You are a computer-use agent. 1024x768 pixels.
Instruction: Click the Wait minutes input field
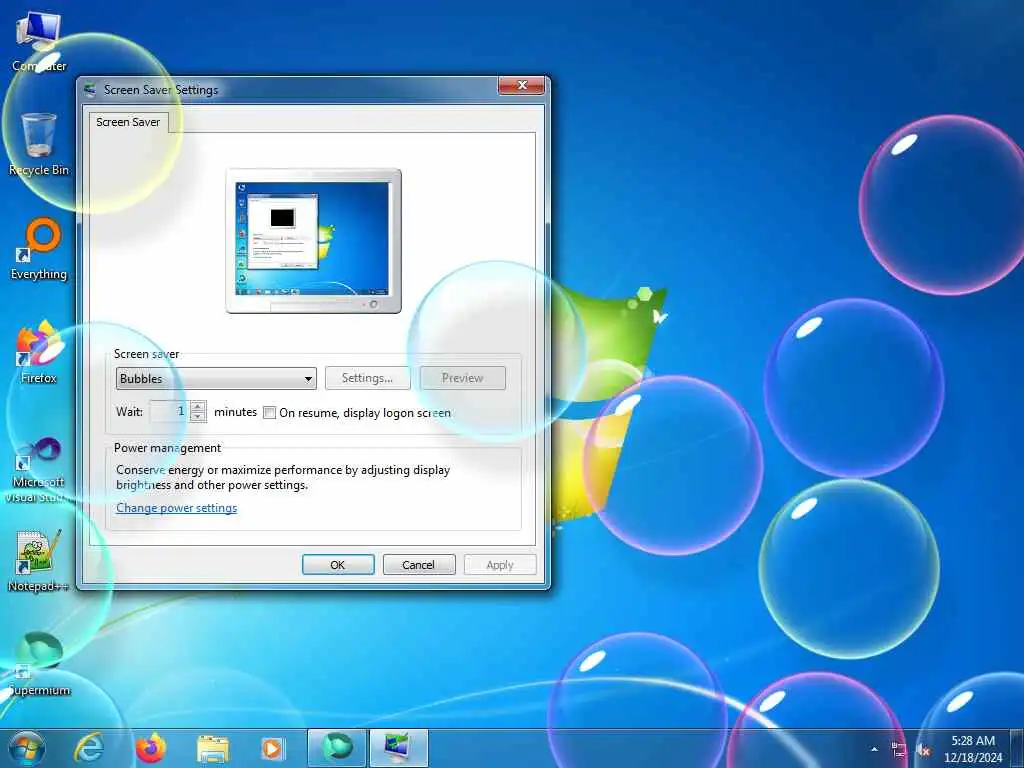170,411
